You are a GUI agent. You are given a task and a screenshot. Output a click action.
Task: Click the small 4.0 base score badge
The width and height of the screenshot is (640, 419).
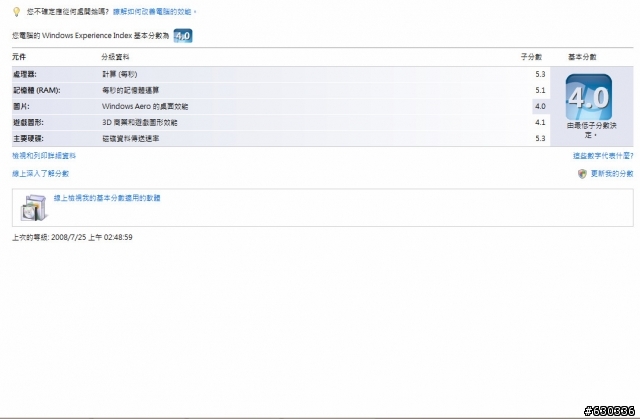pos(183,36)
